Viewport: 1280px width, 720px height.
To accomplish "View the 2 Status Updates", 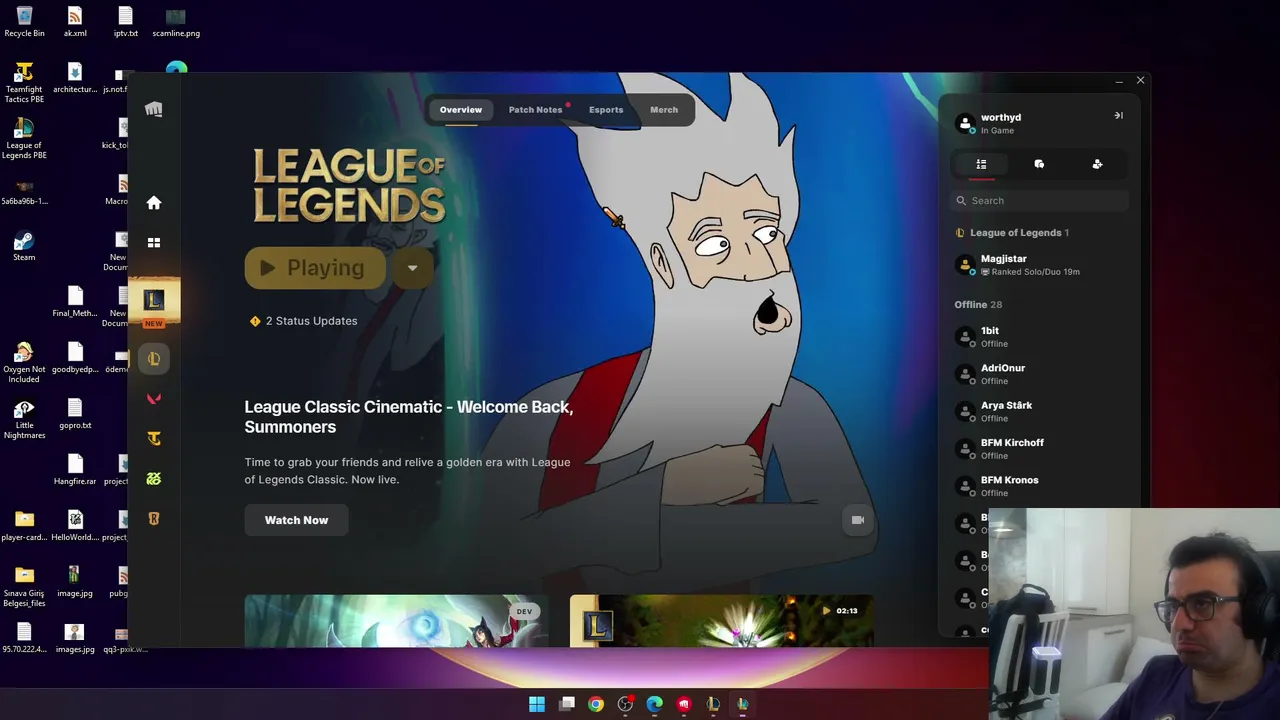I will tap(303, 321).
